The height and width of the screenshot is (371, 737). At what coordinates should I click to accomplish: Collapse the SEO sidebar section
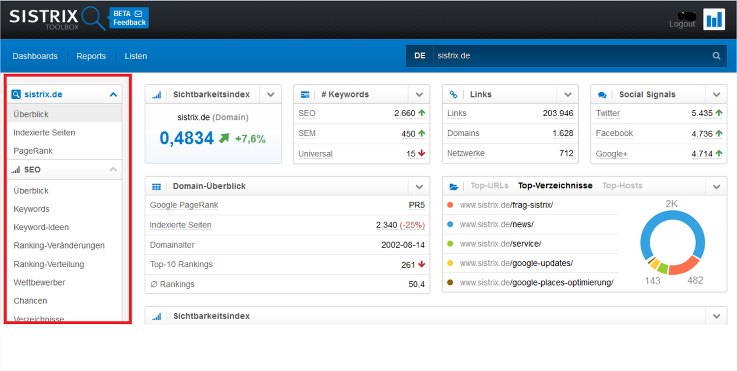pos(113,169)
